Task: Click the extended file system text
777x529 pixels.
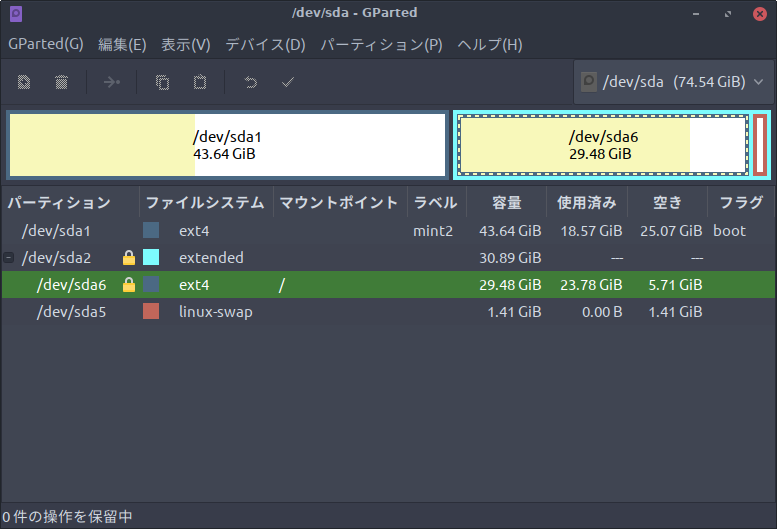Action: pyautogui.click(x=211, y=258)
